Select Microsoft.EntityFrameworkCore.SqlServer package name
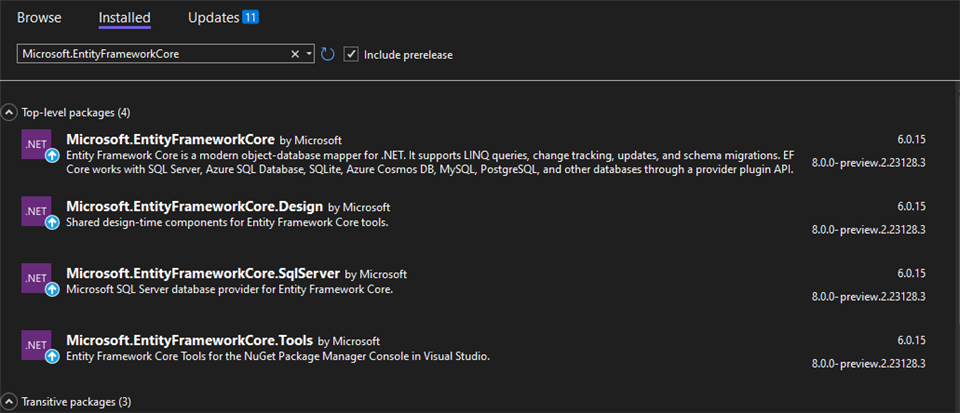 [x=203, y=273]
